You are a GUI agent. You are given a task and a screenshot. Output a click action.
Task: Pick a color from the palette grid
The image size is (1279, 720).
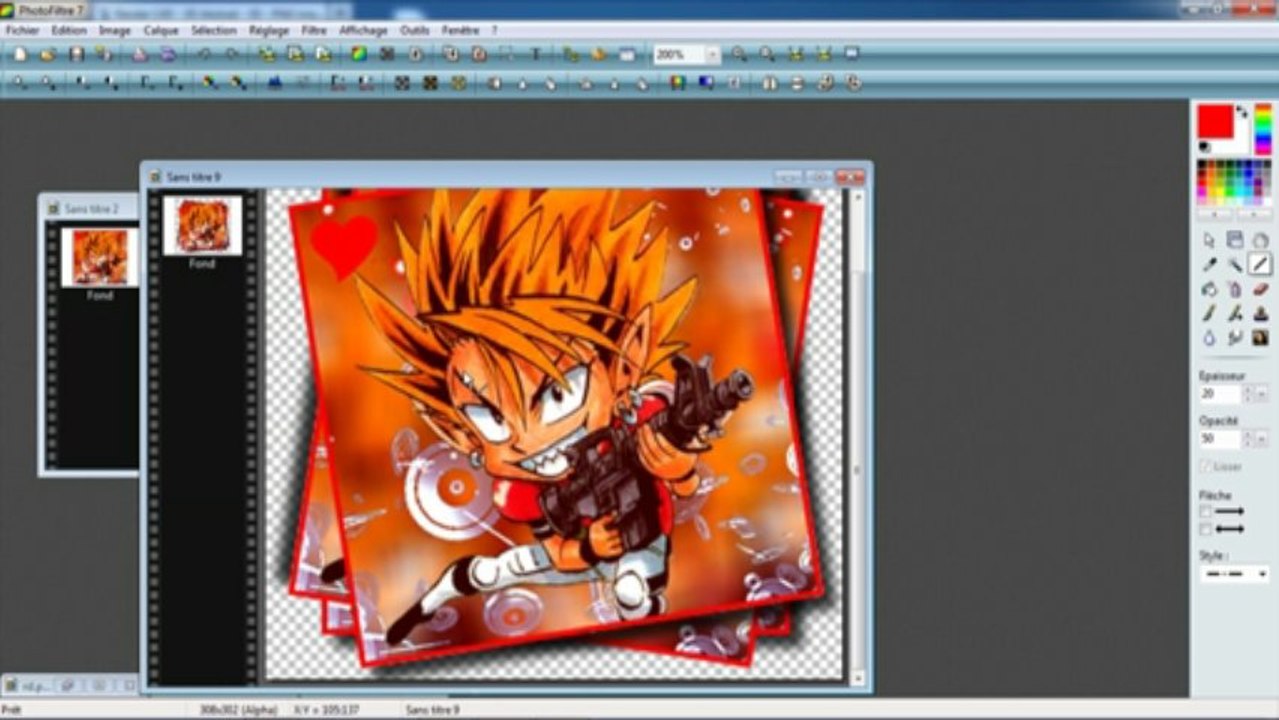click(x=1234, y=182)
